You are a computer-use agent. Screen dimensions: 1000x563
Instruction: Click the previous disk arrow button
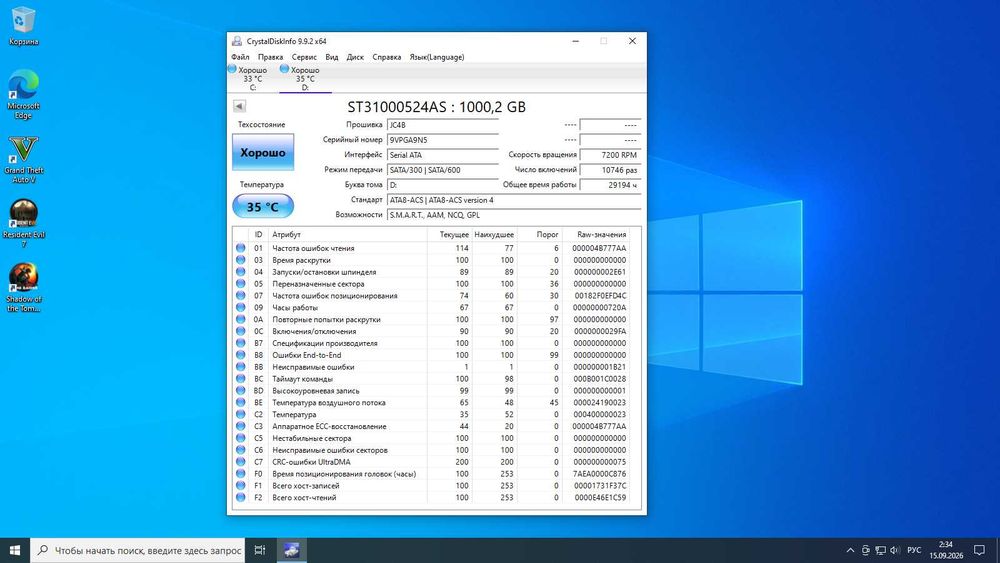point(239,106)
